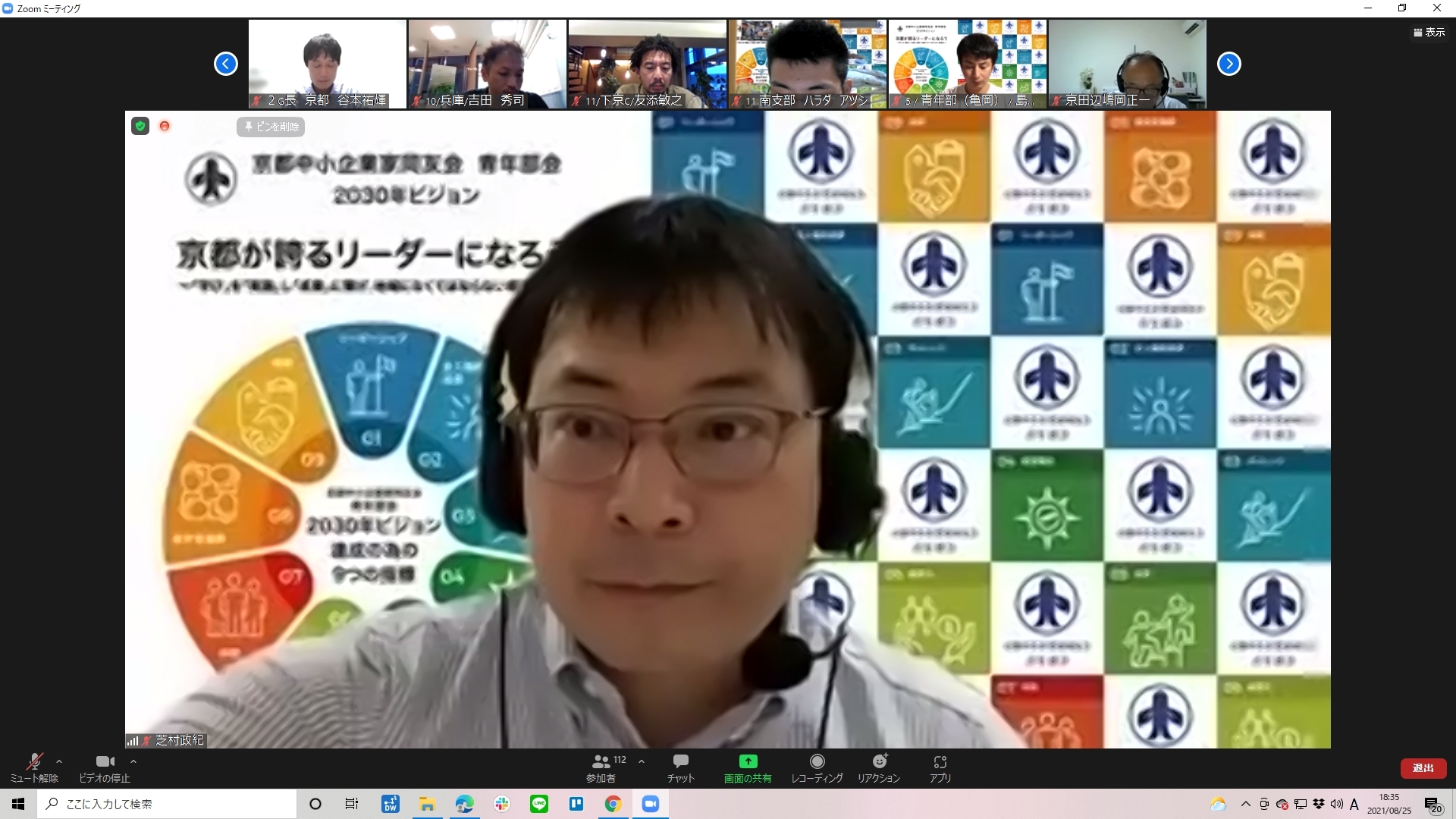Open the DW app on taskbar
Viewport: 1456px width, 819px height.
point(391,804)
